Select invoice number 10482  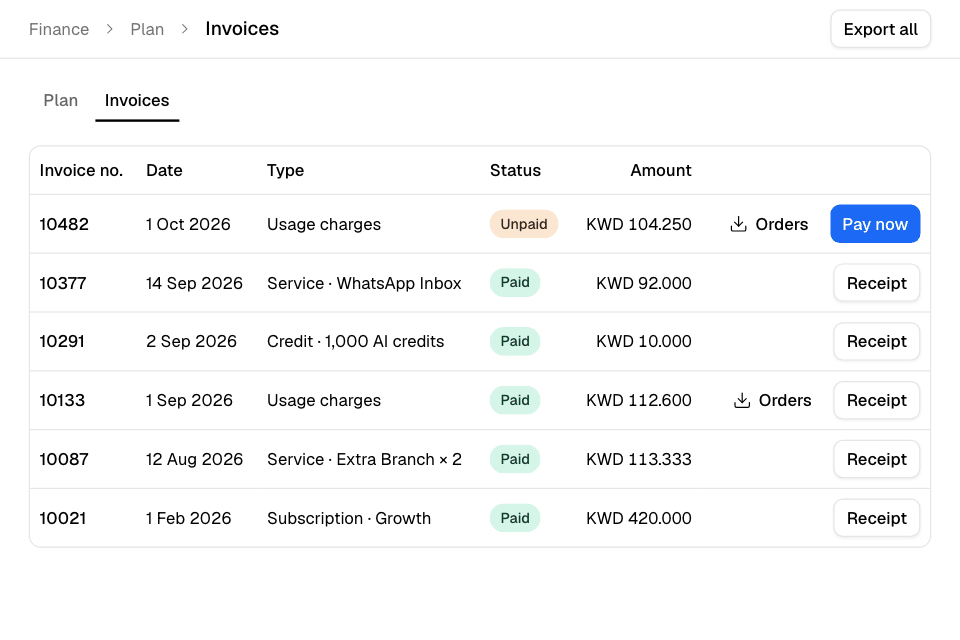click(x=64, y=224)
